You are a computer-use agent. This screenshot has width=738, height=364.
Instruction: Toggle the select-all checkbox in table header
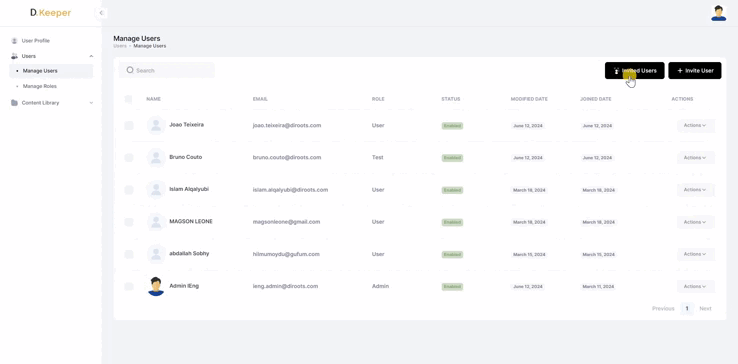click(128, 99)
